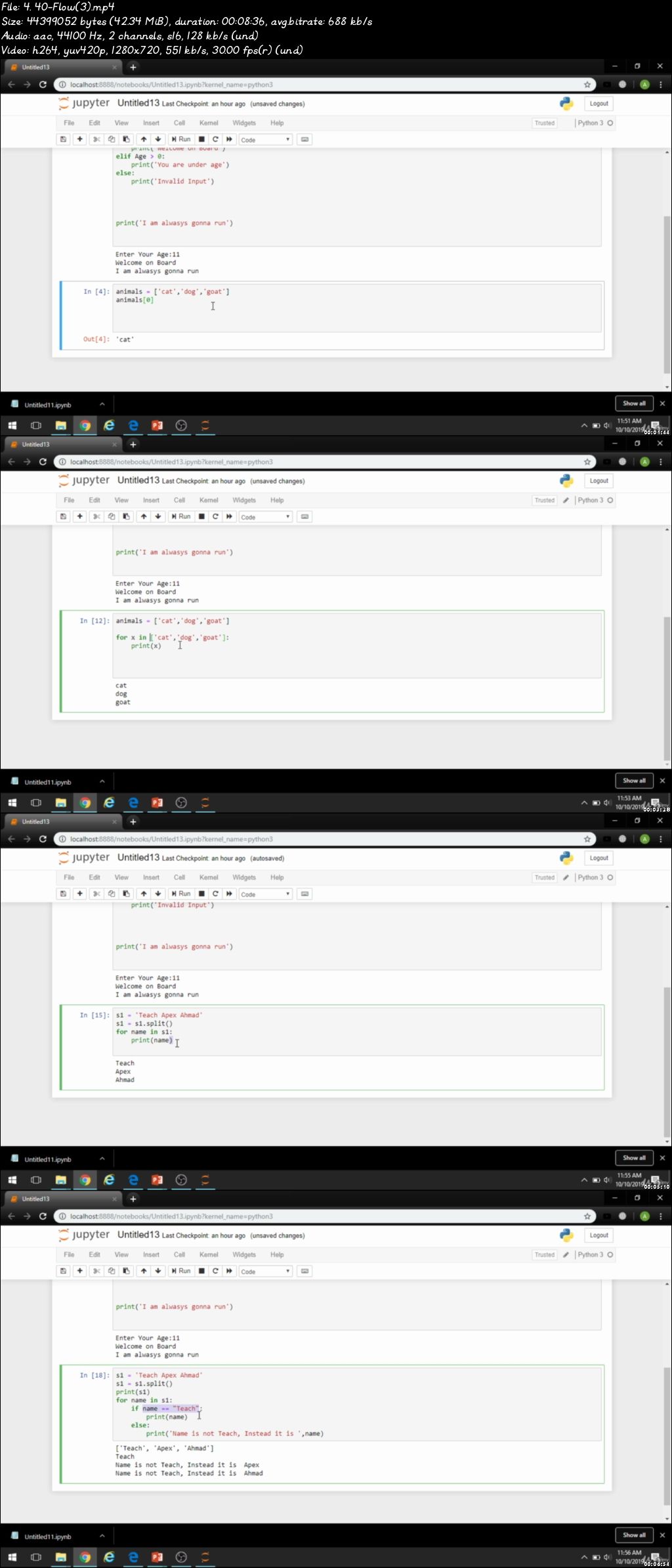The image size is (672, 1568).
Task: Open command palette keyboard icon, In [15] frame
Action: pos(304,894)
